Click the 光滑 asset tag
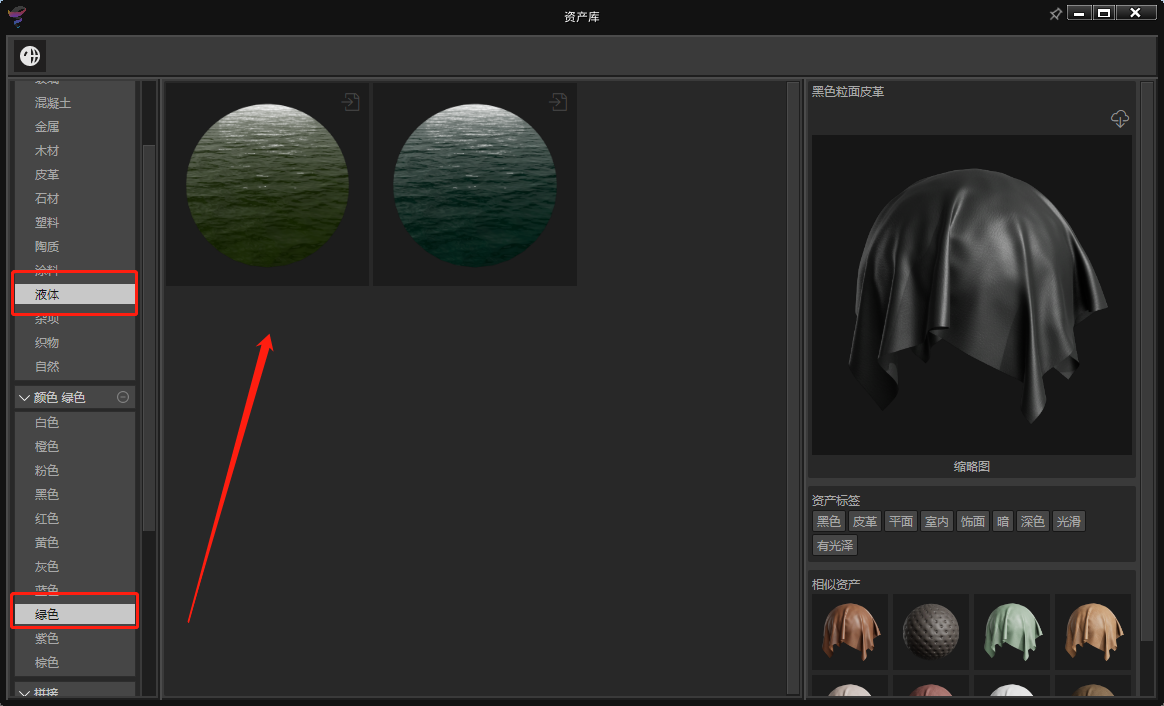Image resolution: width=1164 pixels, height=706 pixels. point(1069,521)
